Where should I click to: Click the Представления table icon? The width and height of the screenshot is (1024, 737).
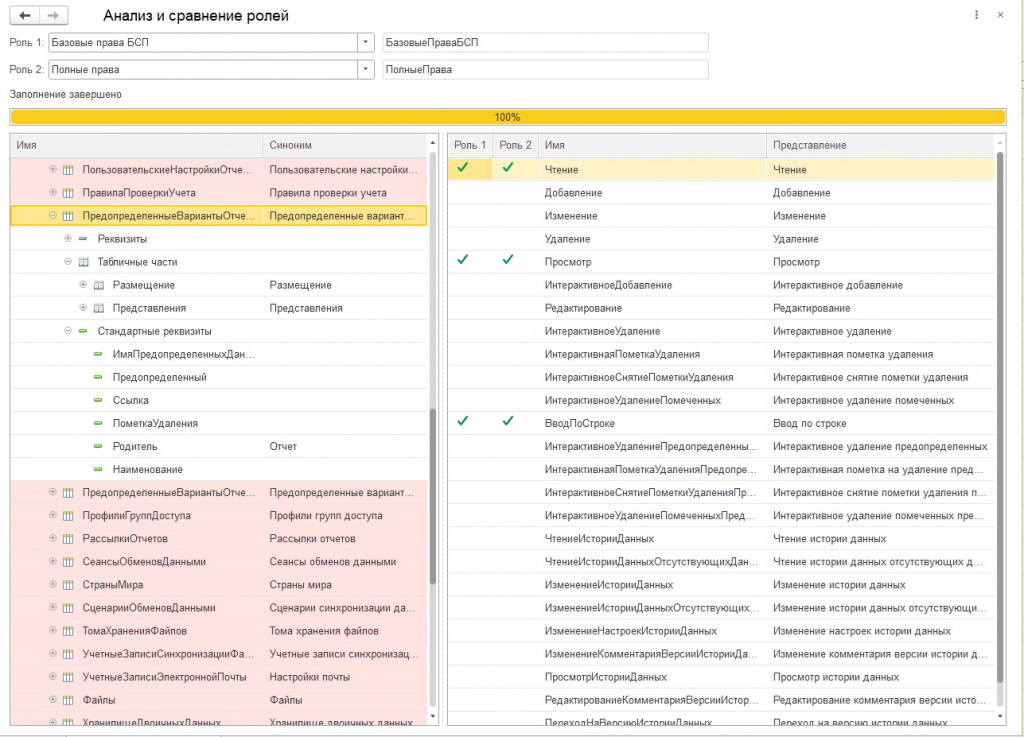[x=99, y=308]
